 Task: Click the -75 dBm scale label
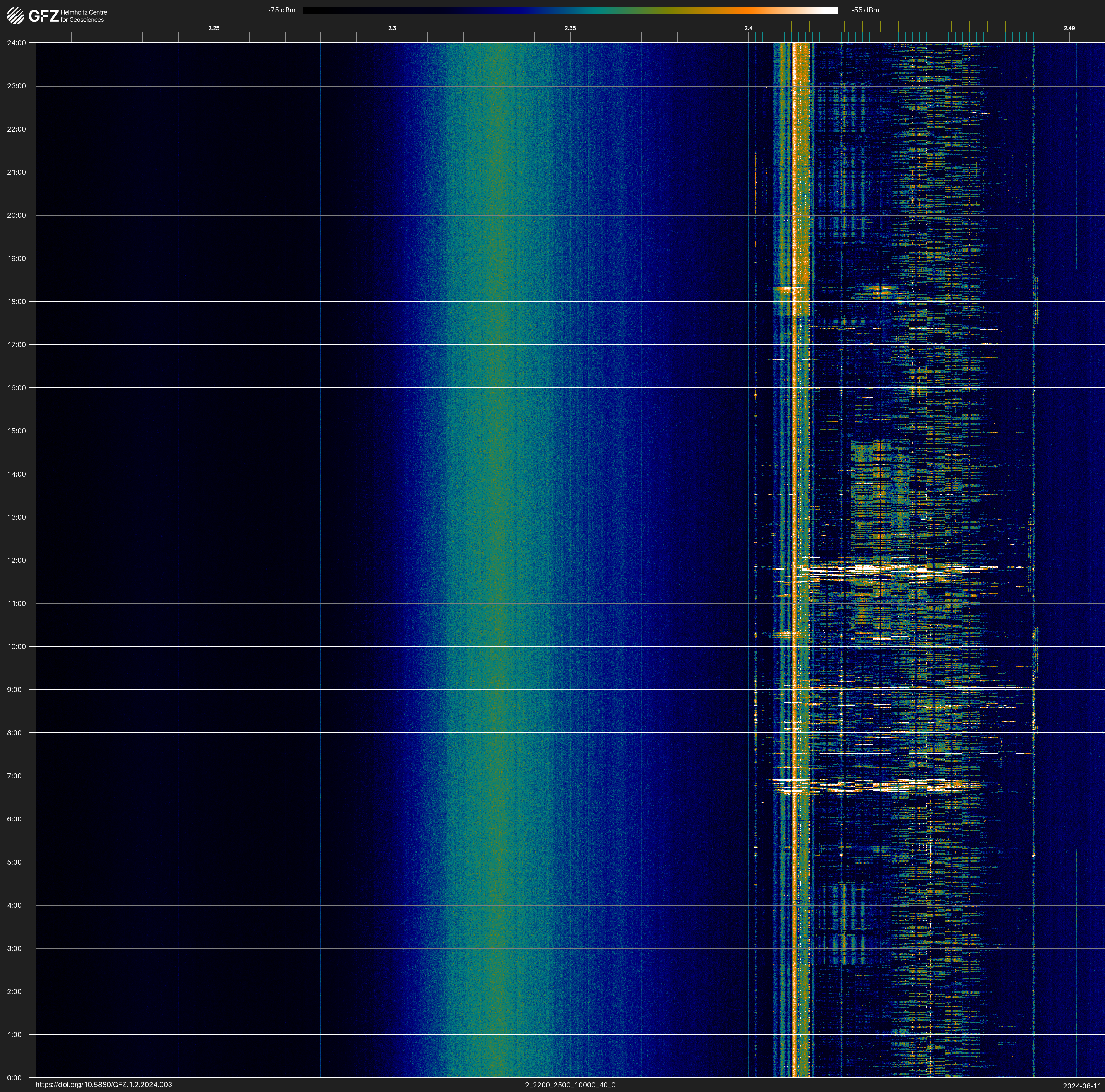282,10
